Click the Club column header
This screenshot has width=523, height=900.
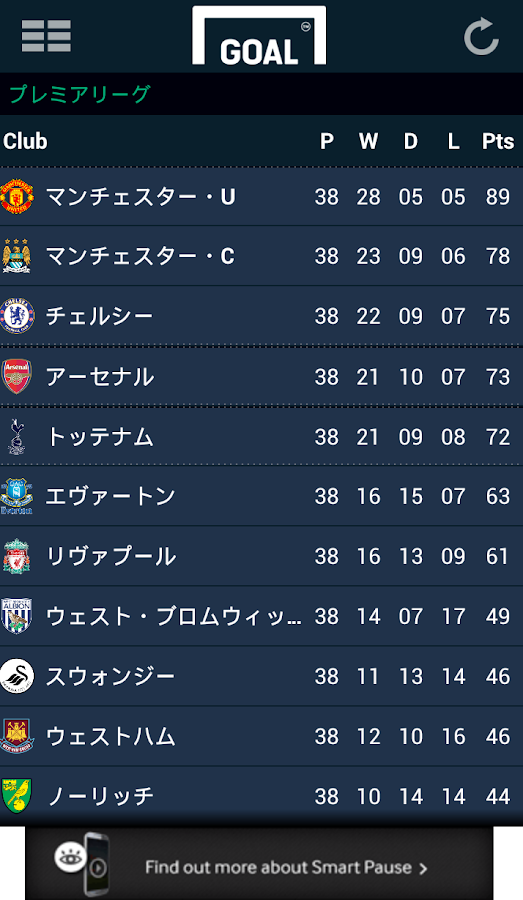pyautogui.click(x=25, y=141)
